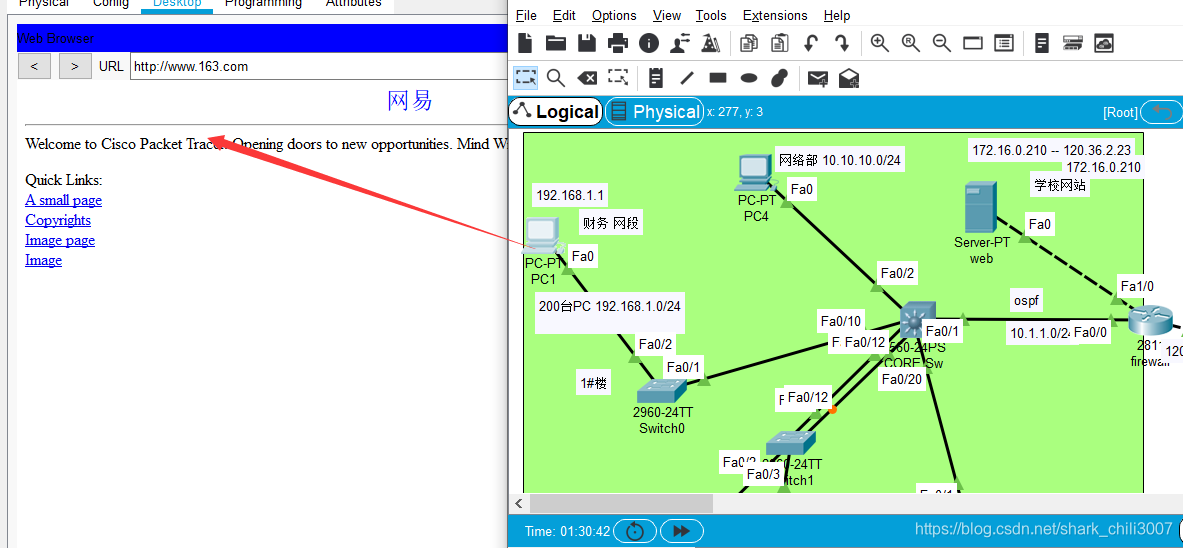Follow the 'Image page' link
Image resolution: width=1183 pixels, height=548 pixels.
click(60, 240)
